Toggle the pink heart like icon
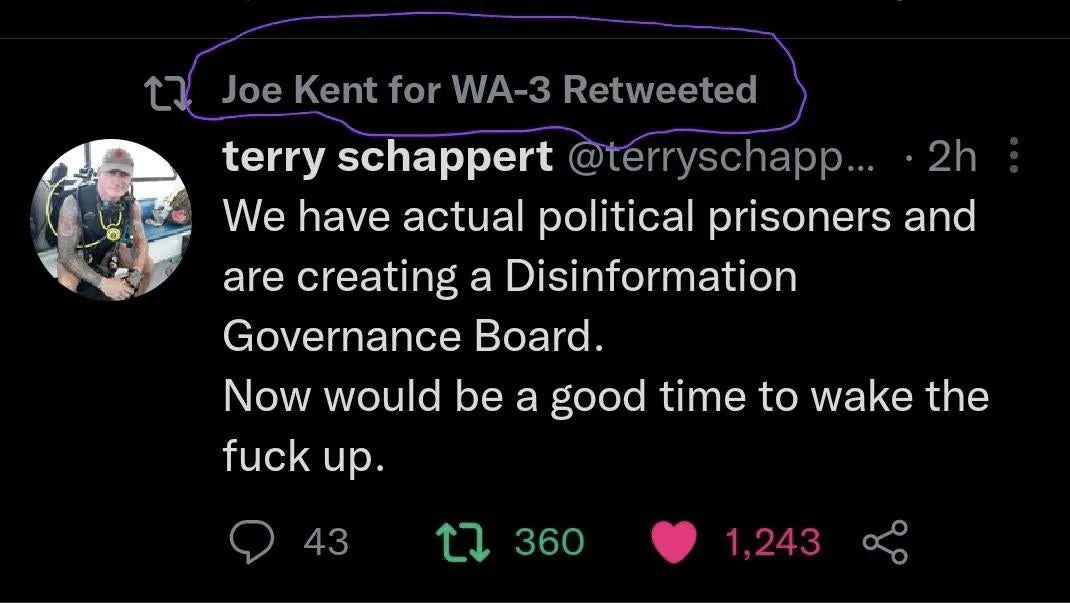Image resolution: width=1070 pixels, height=603 pixels. [674, 542]
